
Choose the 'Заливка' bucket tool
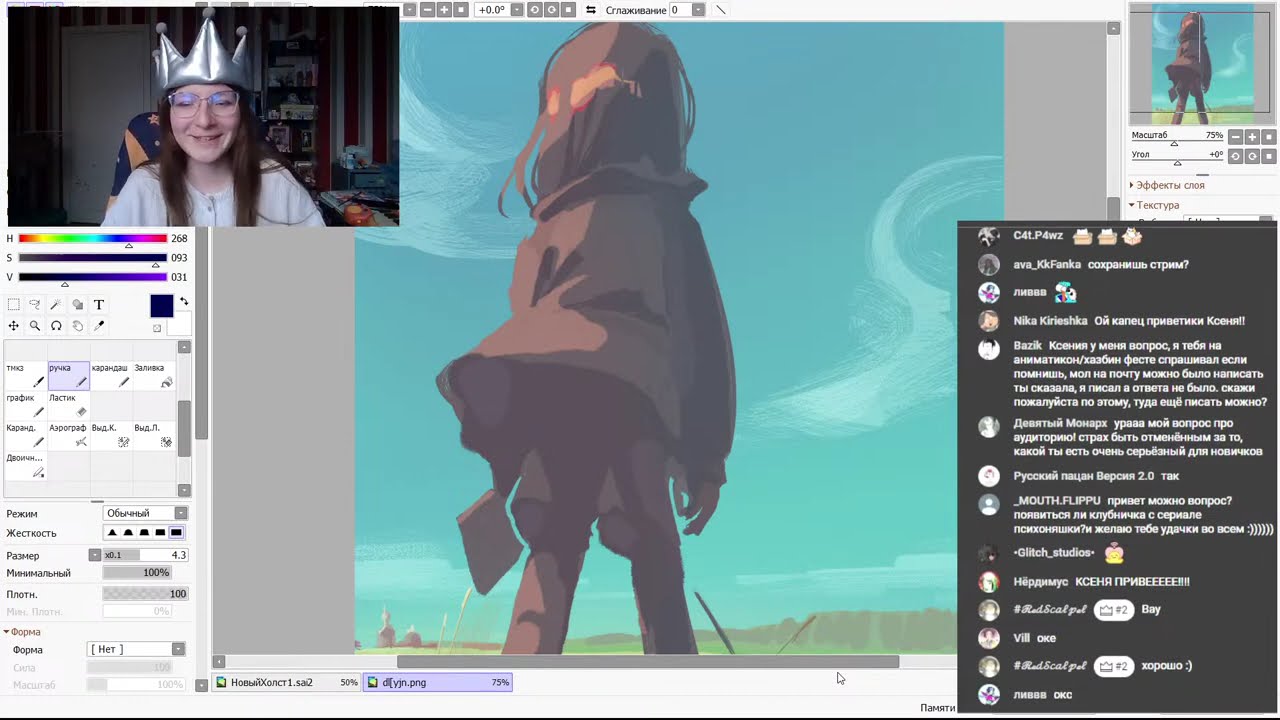(x=154, y=375)
